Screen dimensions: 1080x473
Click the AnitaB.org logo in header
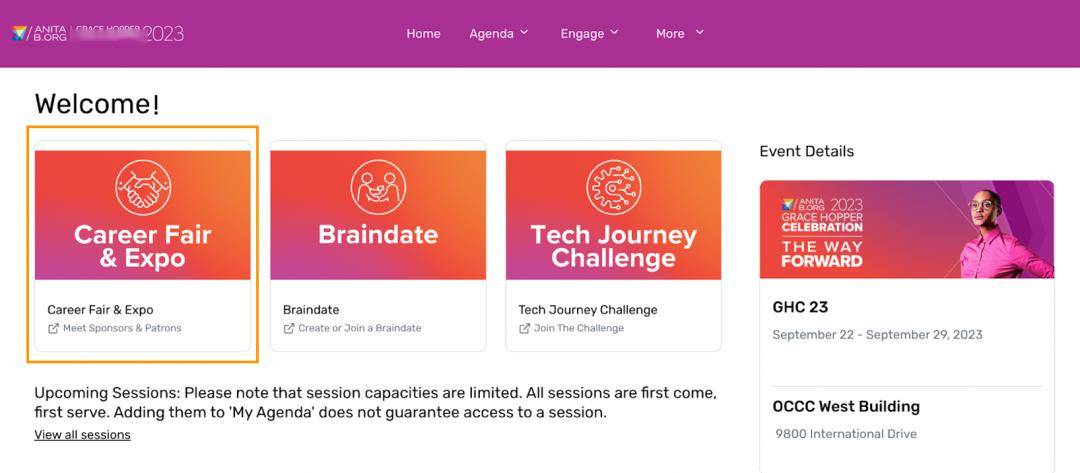click(x=39, y=33)
